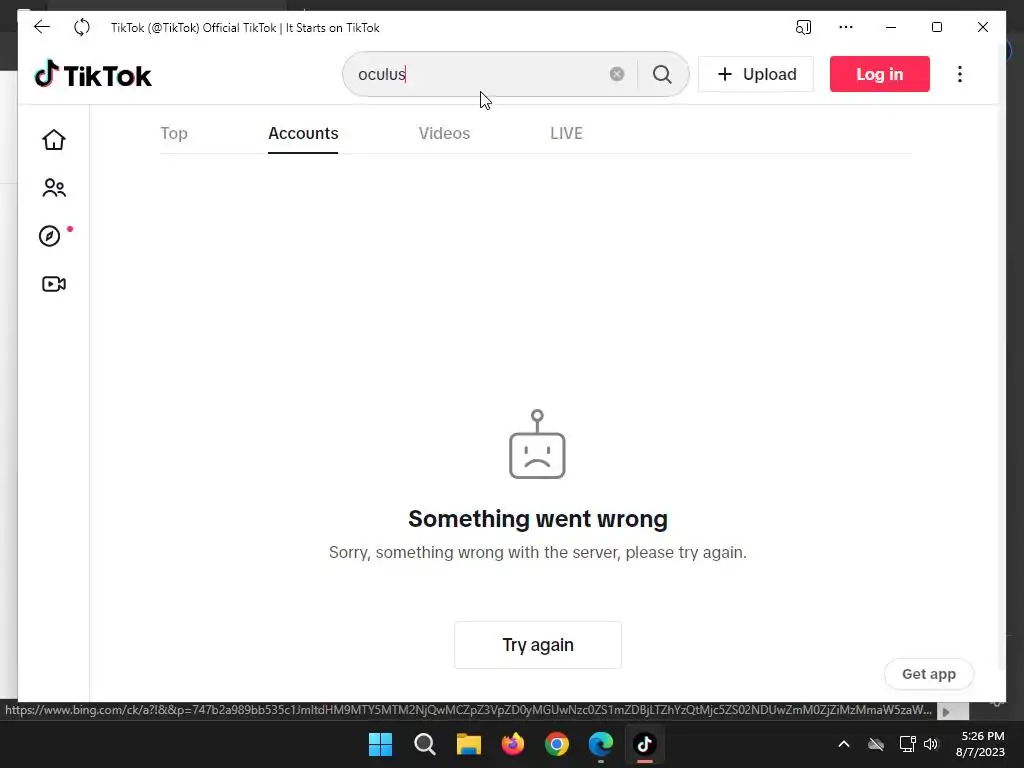Screen dimensions: 1024x768
Task: Click the TikTok app taskbar icon
Action: (x=645, y=744)
